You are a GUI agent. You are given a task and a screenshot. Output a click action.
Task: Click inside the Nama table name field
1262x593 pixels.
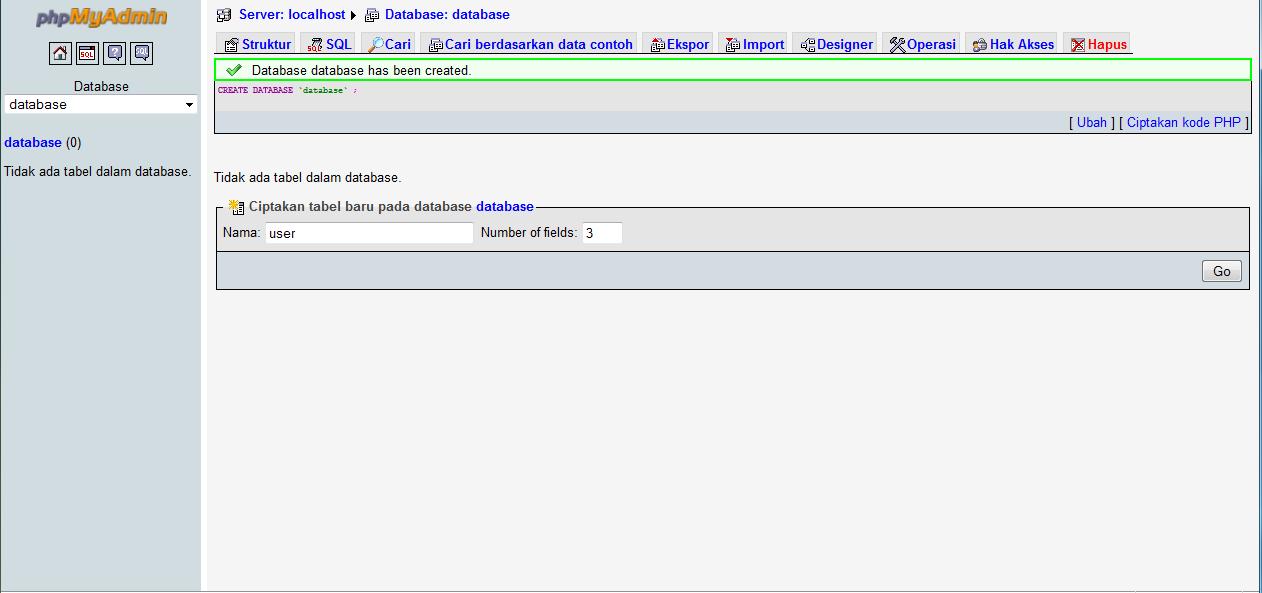pos(368,232)
